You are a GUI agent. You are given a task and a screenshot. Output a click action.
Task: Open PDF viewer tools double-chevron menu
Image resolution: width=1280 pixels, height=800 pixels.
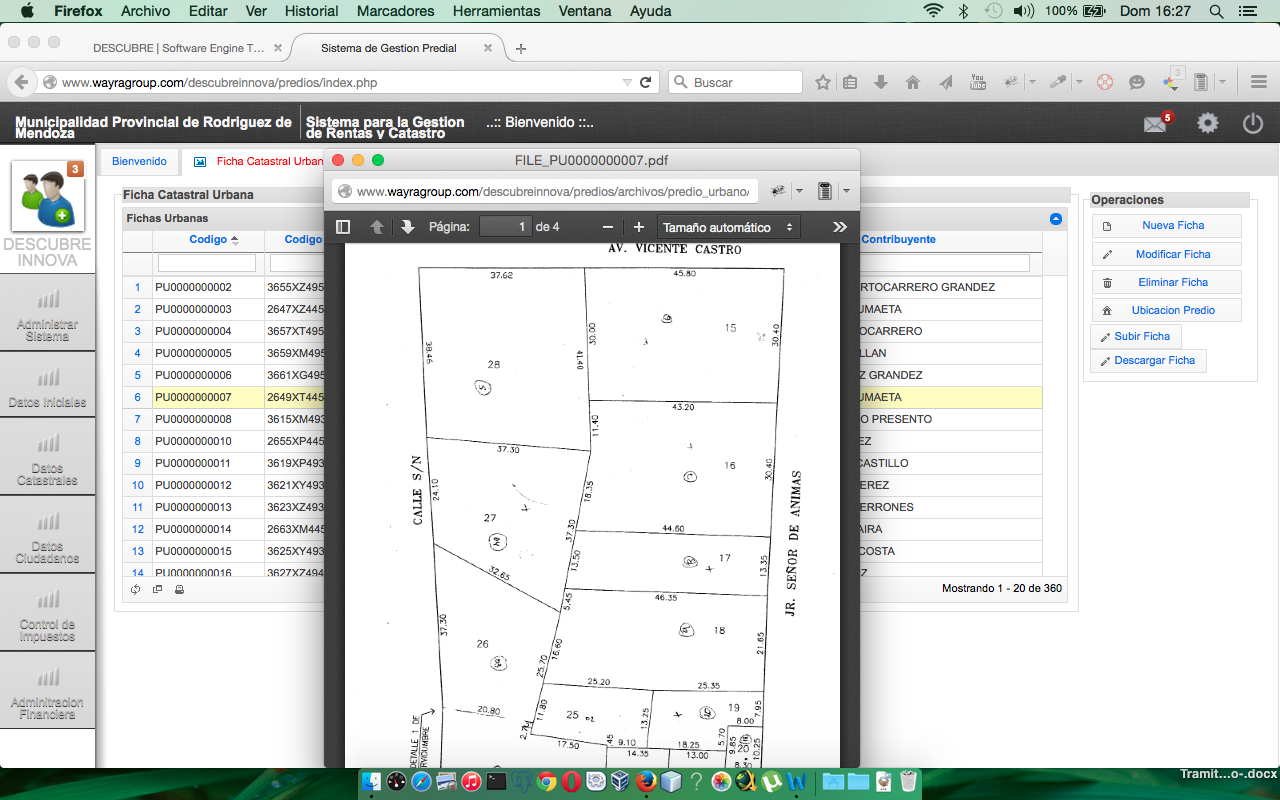coord(840,227)
